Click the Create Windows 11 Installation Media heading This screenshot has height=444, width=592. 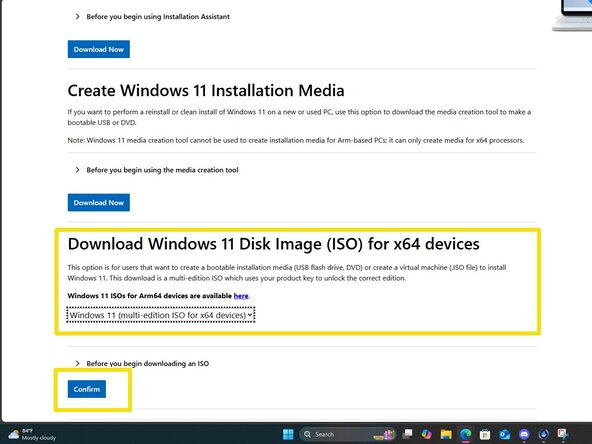(x=206, y=91)
